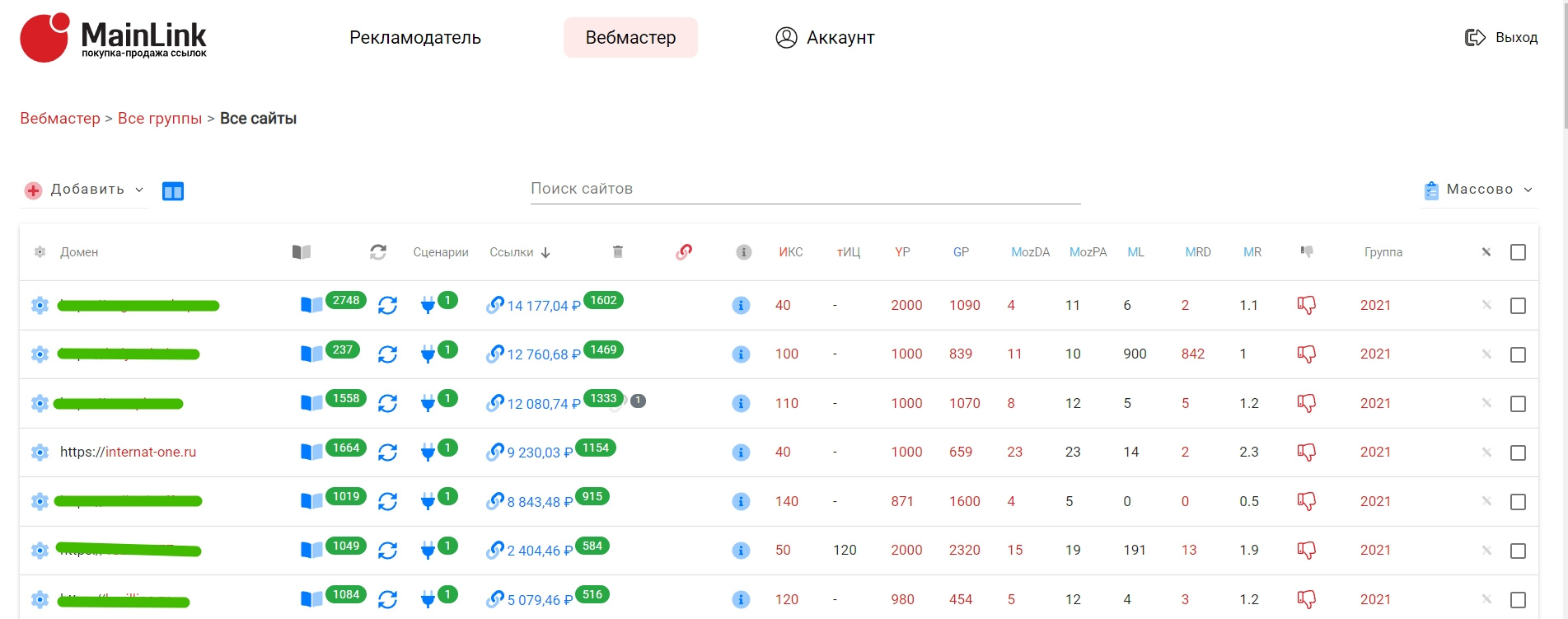Viewport: 1568px width, 619px height.
Task: Click the plug scenarios icon in first row
Action: pyautogui.click(x=428, y=306)
